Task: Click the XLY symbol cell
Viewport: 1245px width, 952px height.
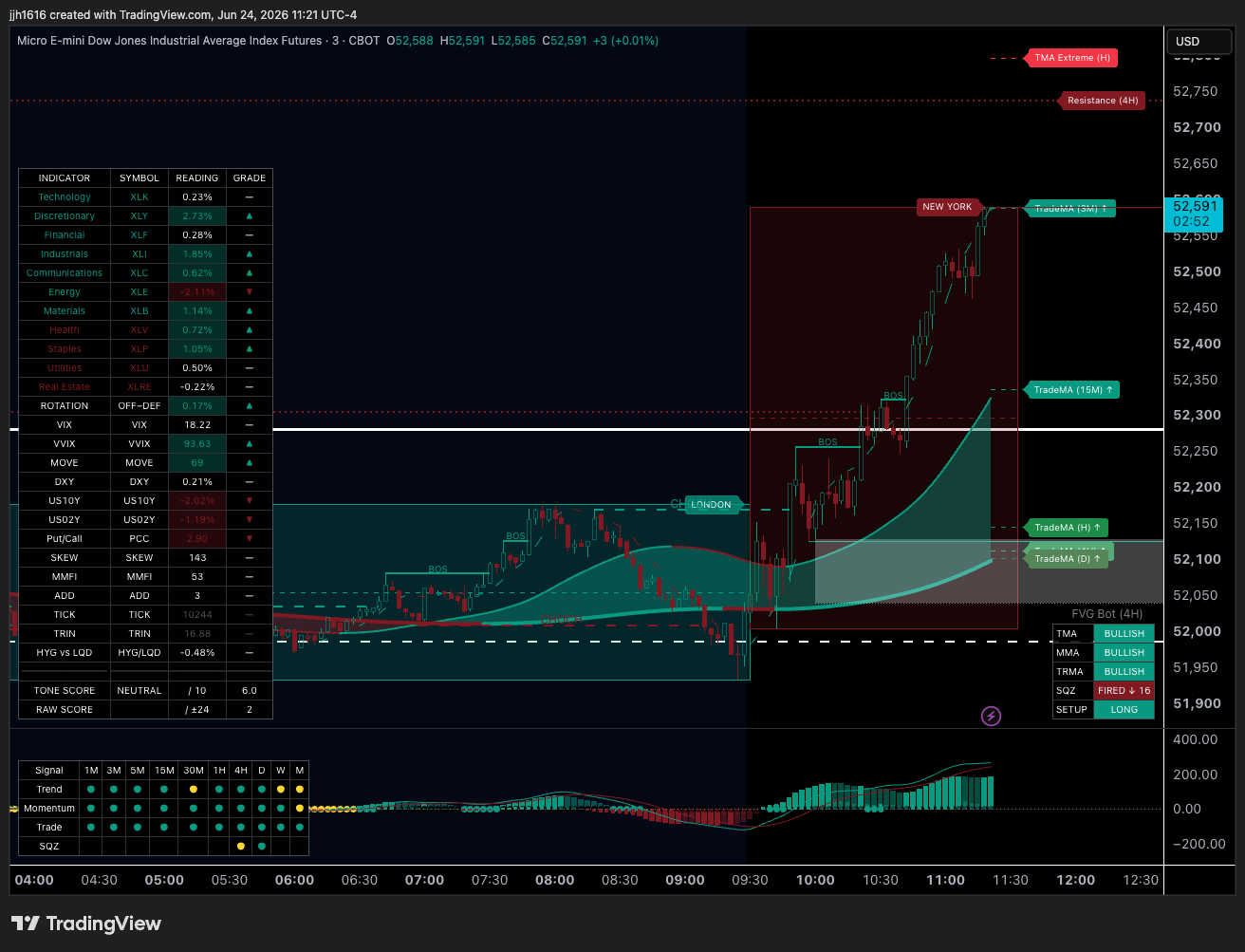Action: 139,216
